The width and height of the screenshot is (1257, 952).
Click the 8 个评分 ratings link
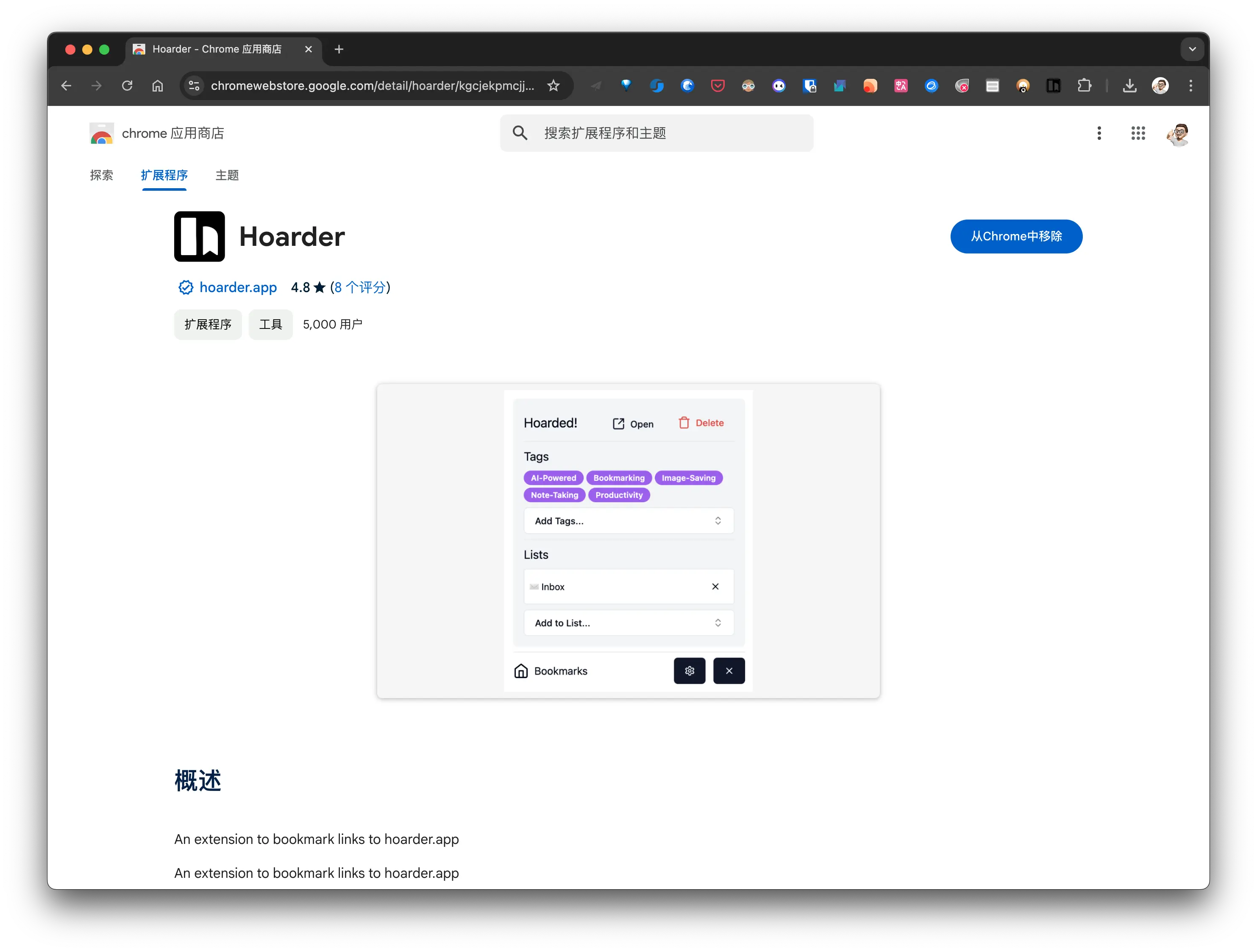pos(360,287)
